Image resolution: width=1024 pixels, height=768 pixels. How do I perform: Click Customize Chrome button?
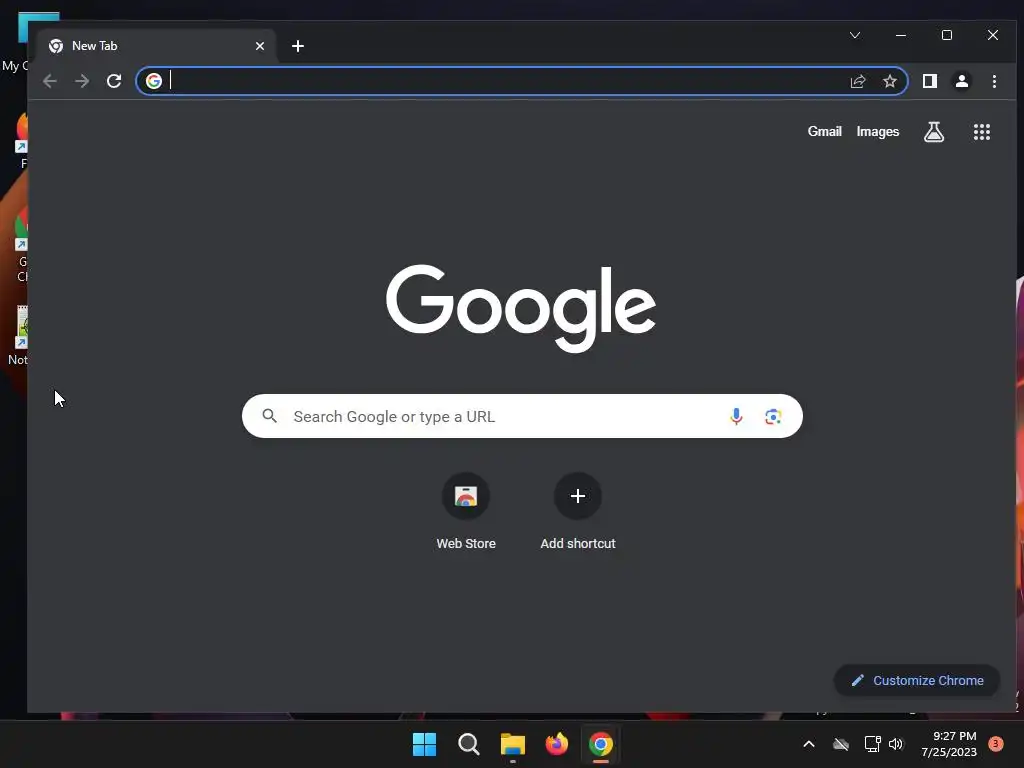pos(917,680)
